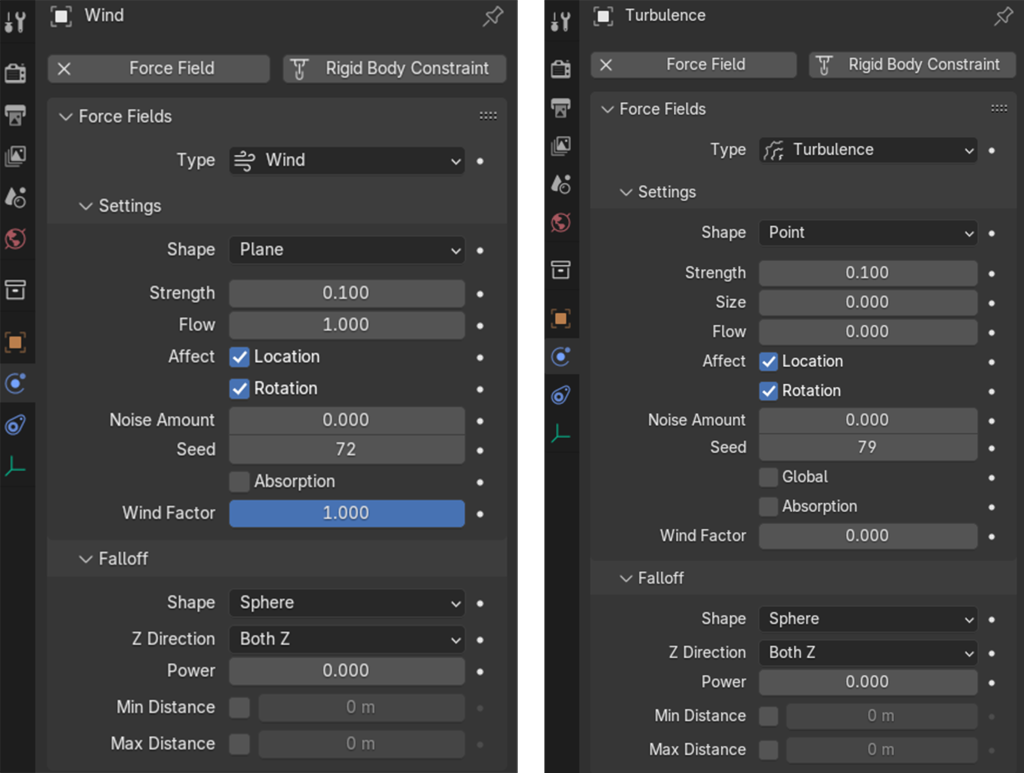This screenshot has height=773, width=1024.
Task: Switch to Object Data tab in Turbulence panel
Action: pyautogui.click(x=561, y=434)
